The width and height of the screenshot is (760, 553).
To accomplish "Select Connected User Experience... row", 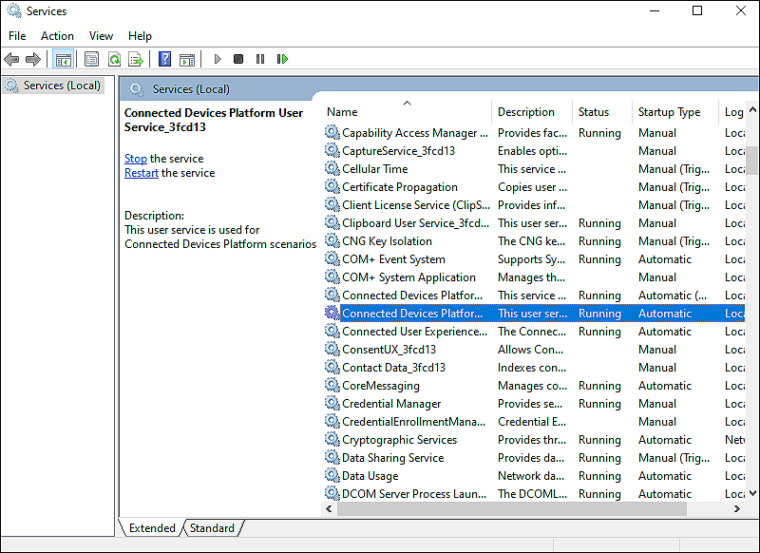I will click(533, 332).
